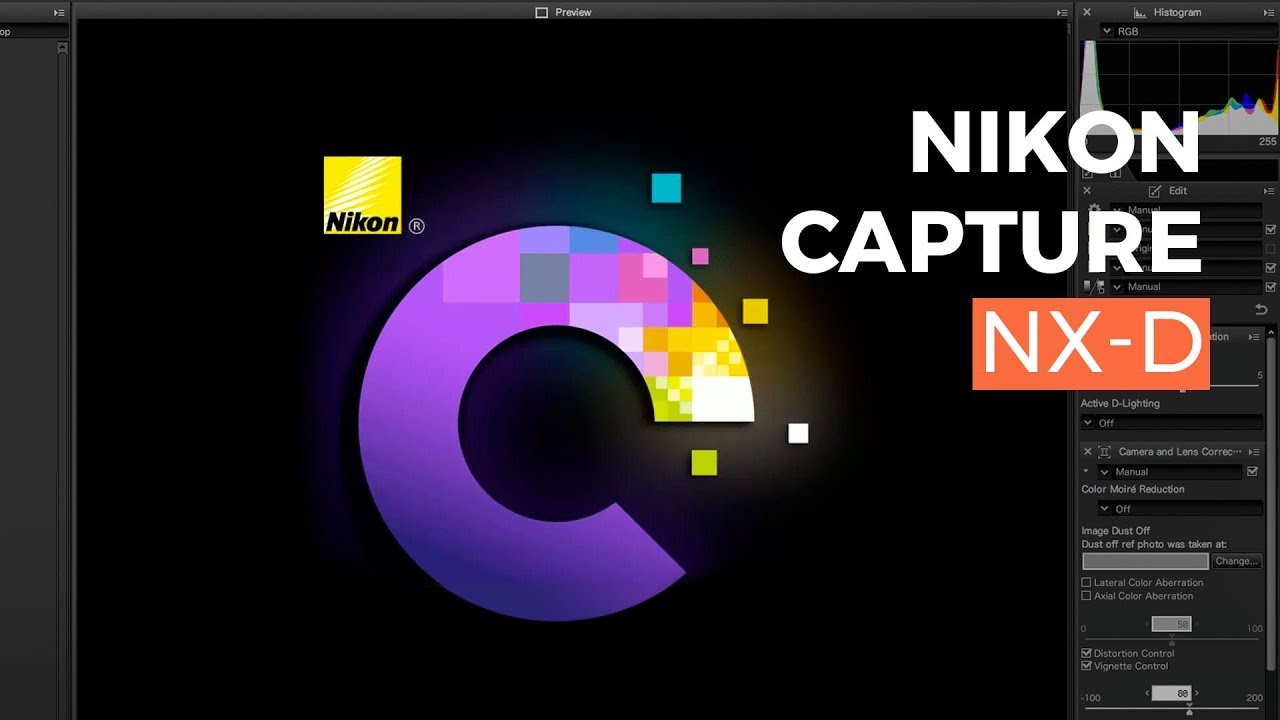The image size is (1280, 720).
Task: Enable Axial Color Aberration
Action: tap(1087, 596)
